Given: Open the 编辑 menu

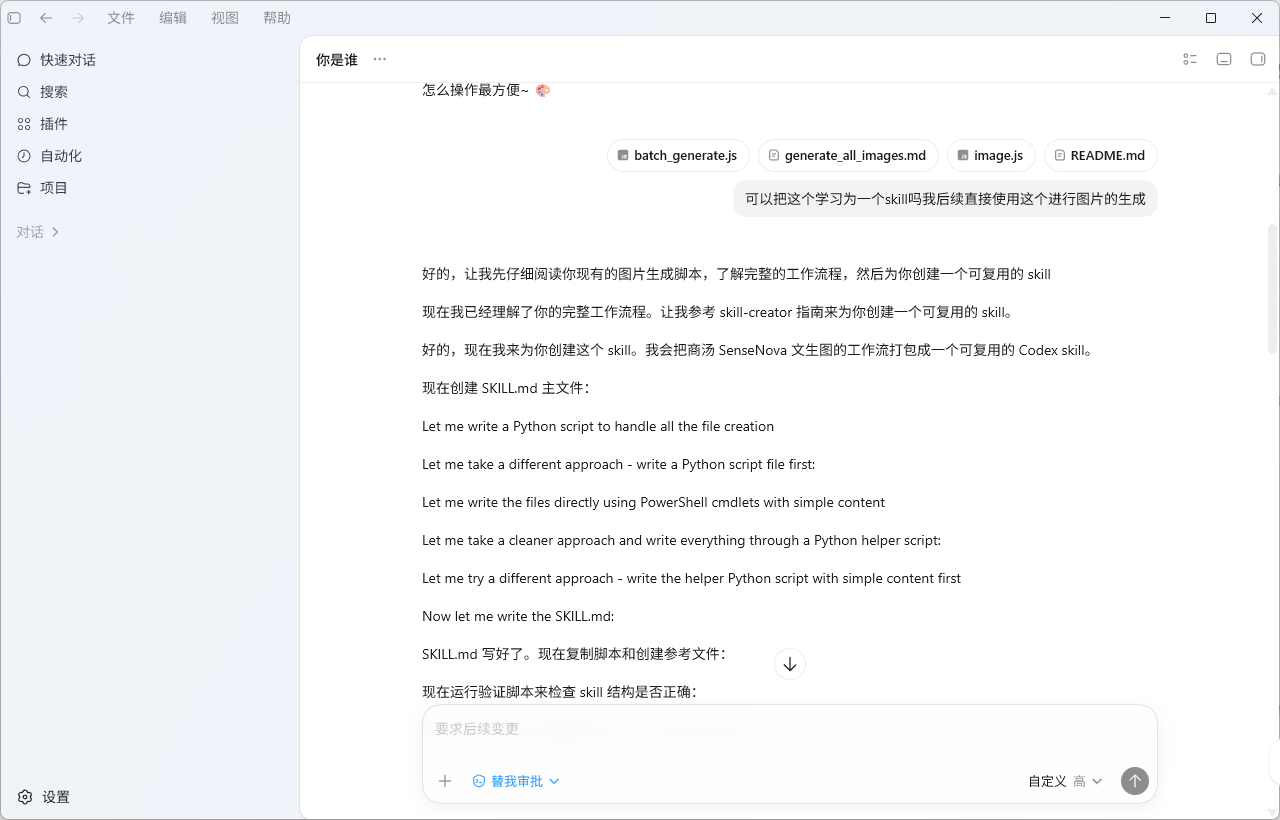Looking at the screenshot, I should point(173,18).
